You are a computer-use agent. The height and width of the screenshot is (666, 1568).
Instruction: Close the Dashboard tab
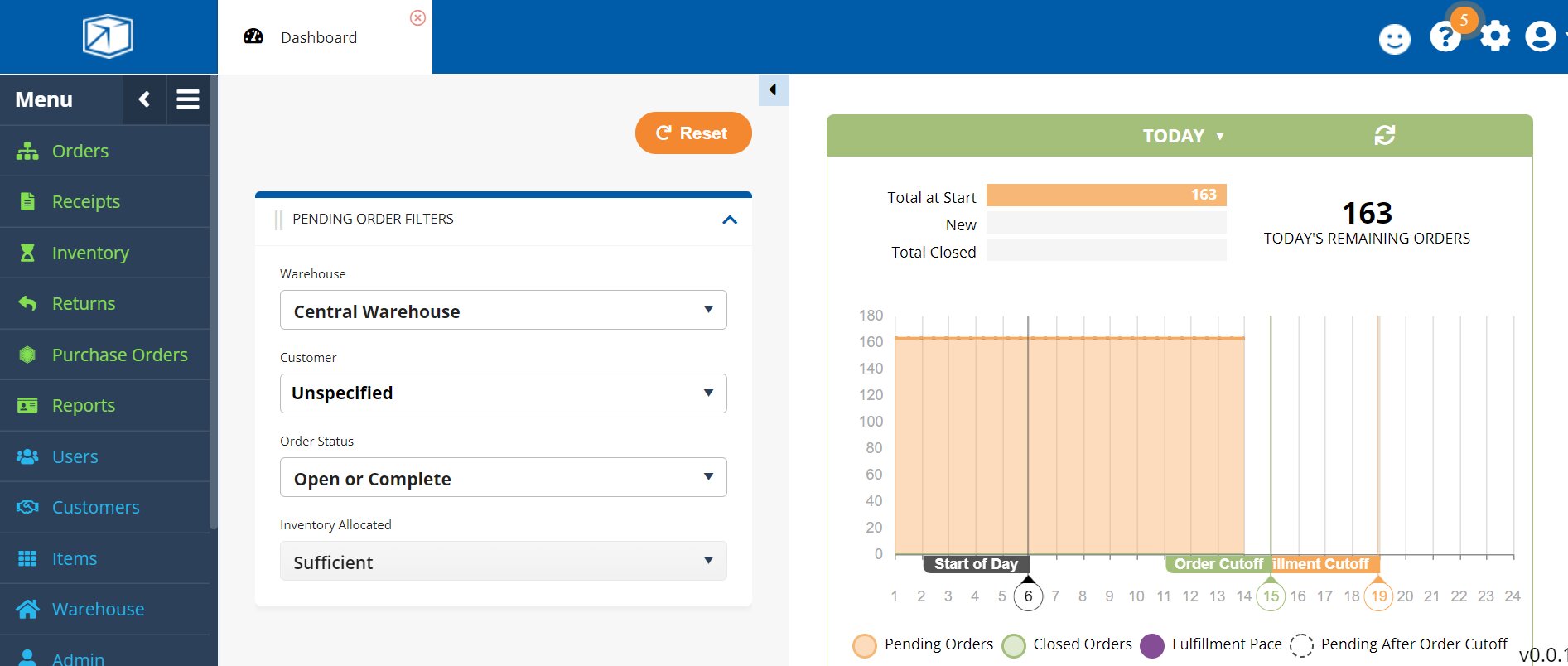pos(417,17)
